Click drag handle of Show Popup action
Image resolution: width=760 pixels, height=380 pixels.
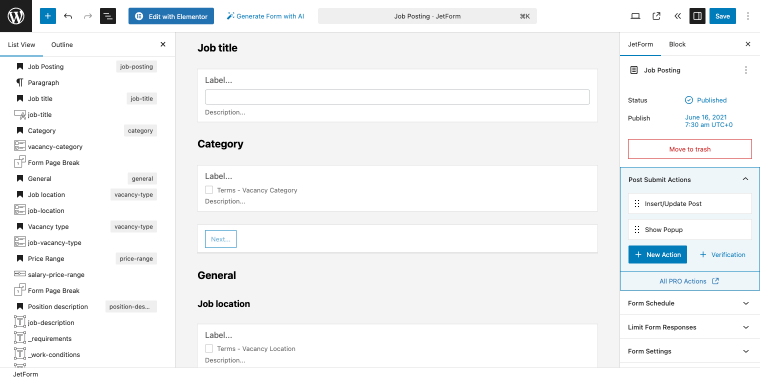pyautogui.click(x=637, y=229)
